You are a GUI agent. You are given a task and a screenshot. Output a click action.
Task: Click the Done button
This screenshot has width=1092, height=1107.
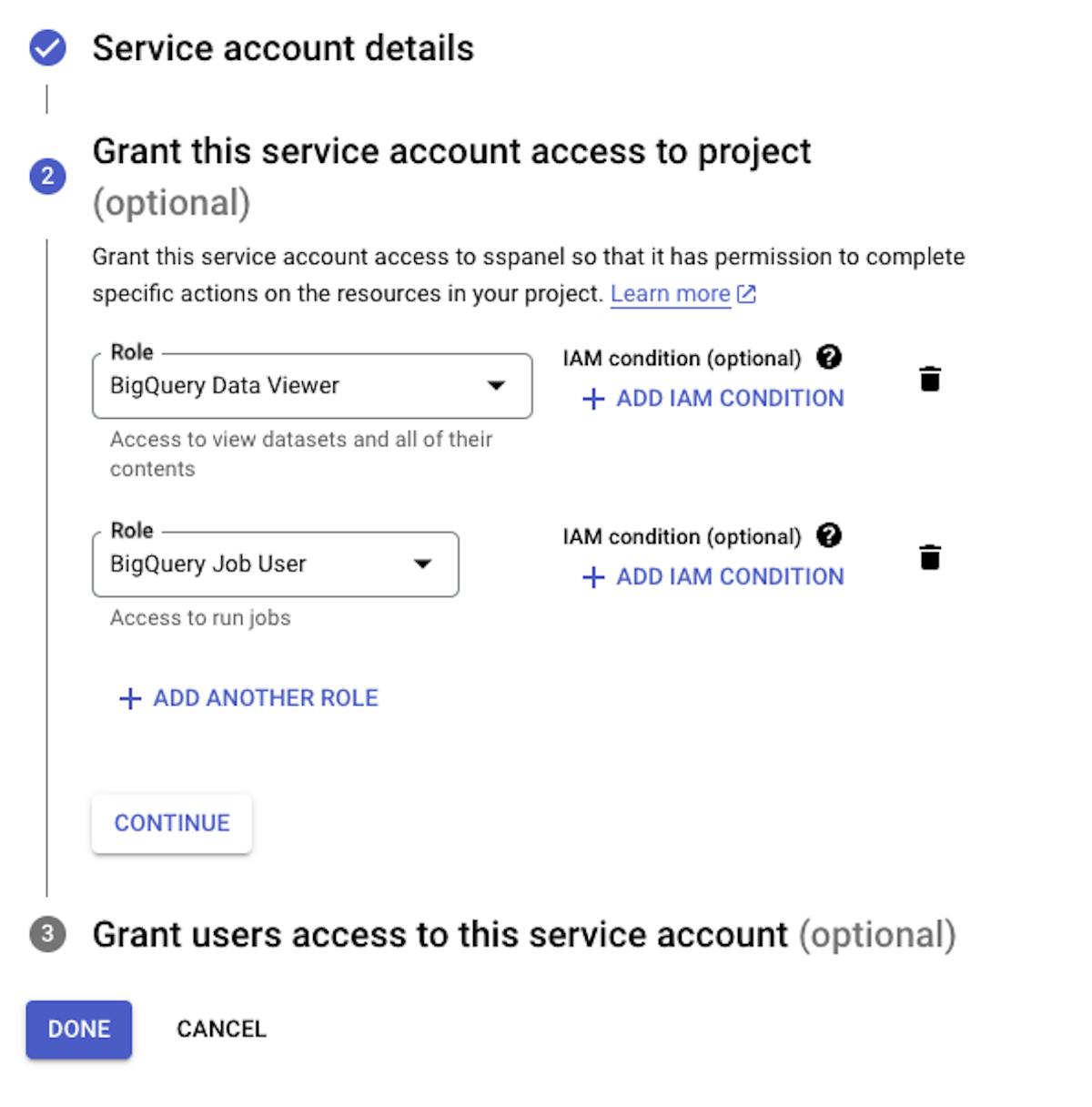(79, 1030)
